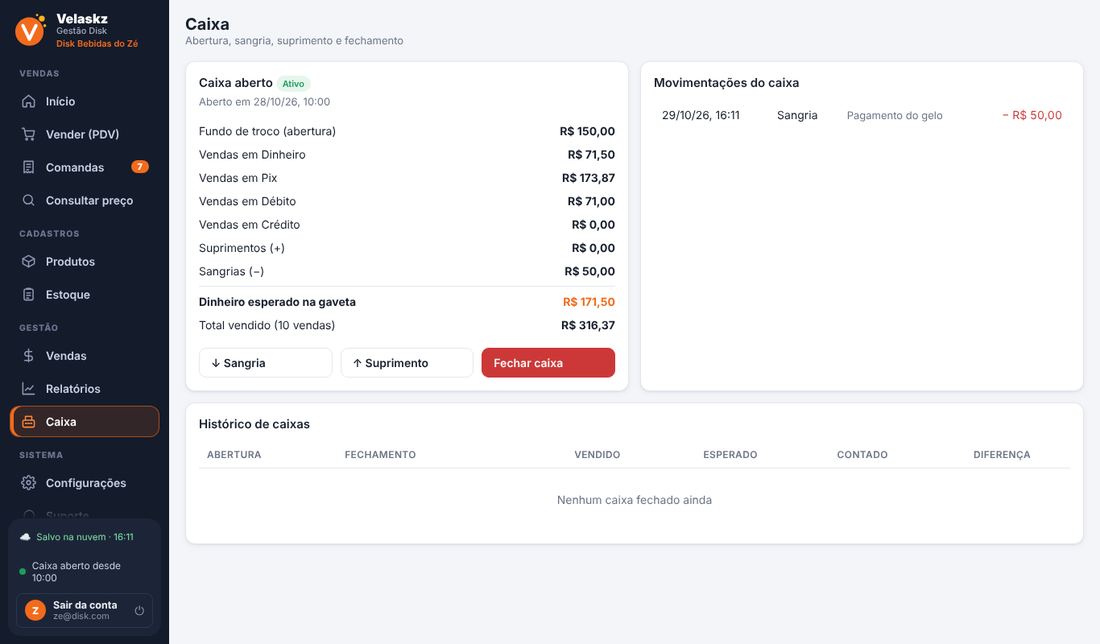Click Fundo de troco (abertura) label

click(x=267, y=131)
